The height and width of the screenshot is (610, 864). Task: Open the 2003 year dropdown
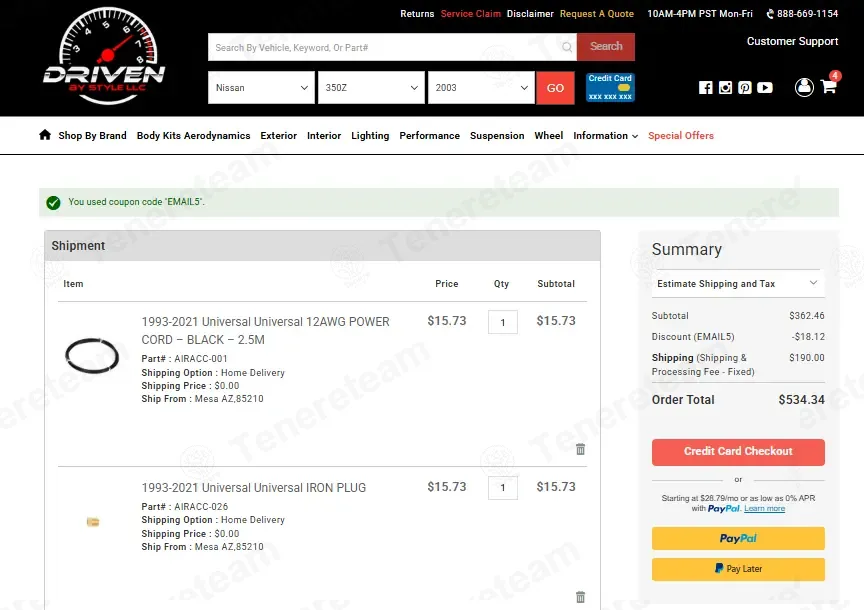click(482, 88)
